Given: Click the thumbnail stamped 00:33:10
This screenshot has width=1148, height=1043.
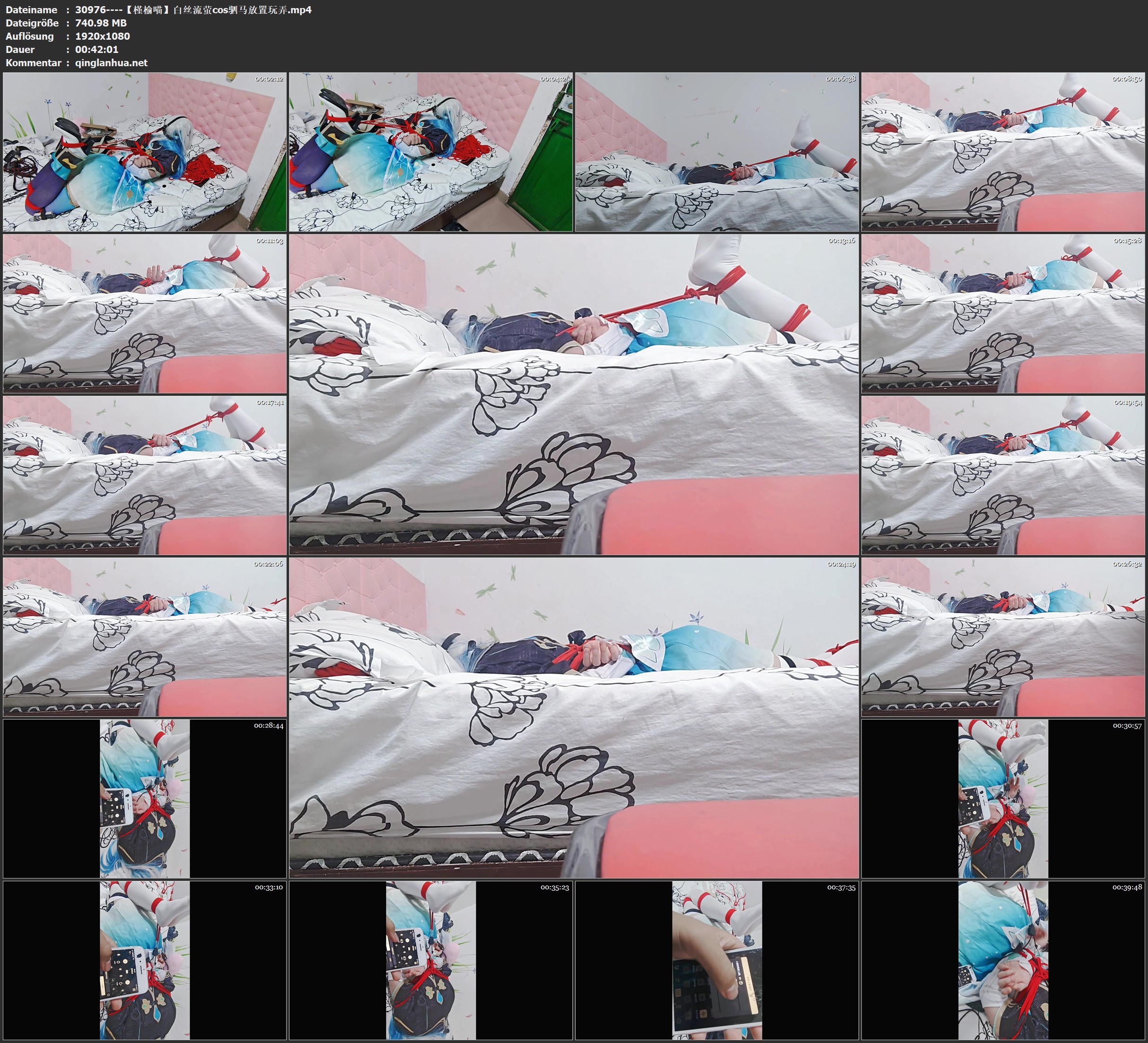Looking at the screenshot, I should pyautogui.click(x=145, y=960).
